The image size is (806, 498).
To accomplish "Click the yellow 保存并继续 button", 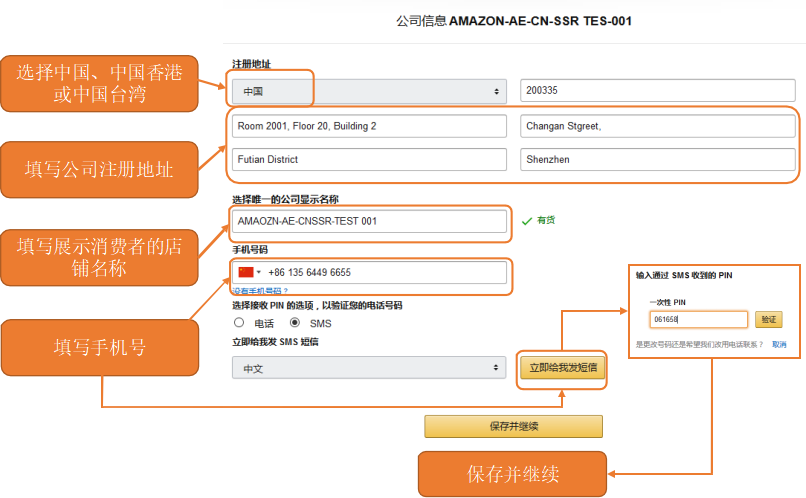I will coord(514,426).
